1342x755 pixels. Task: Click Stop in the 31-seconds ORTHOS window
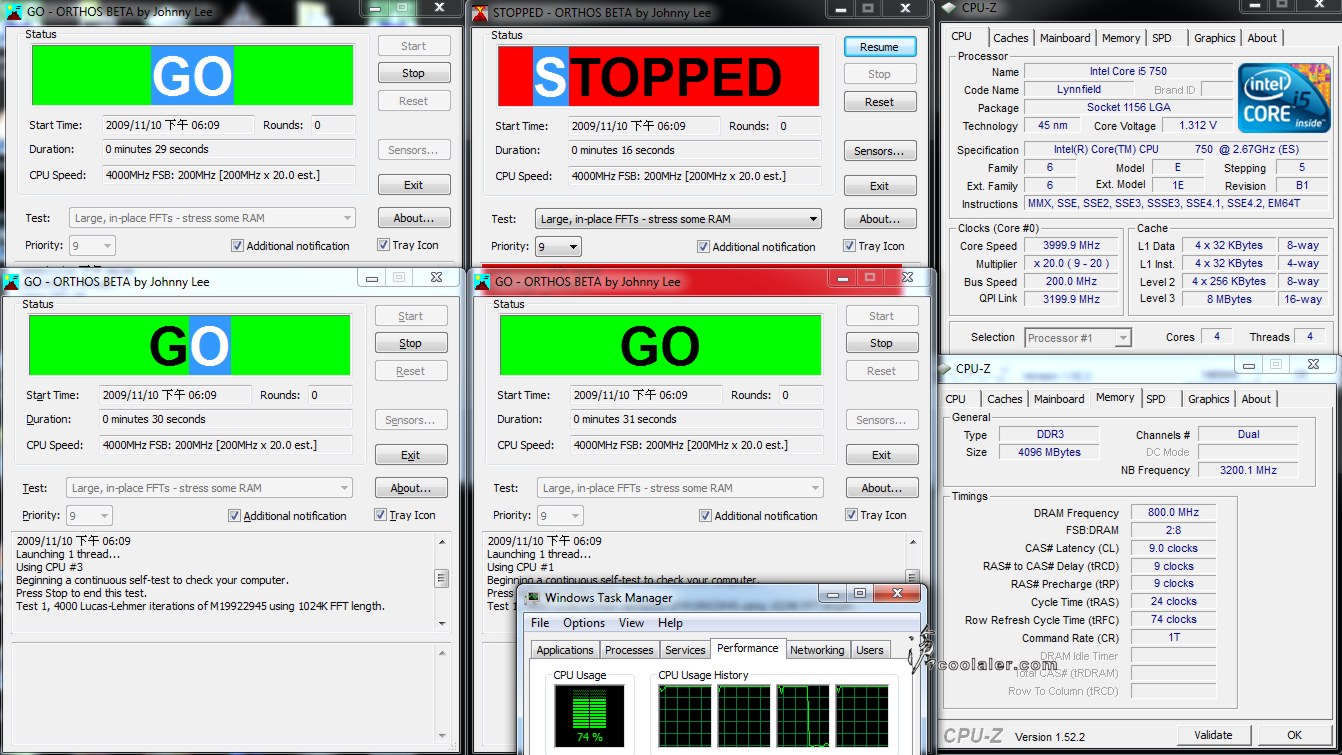tap(881, 343)
